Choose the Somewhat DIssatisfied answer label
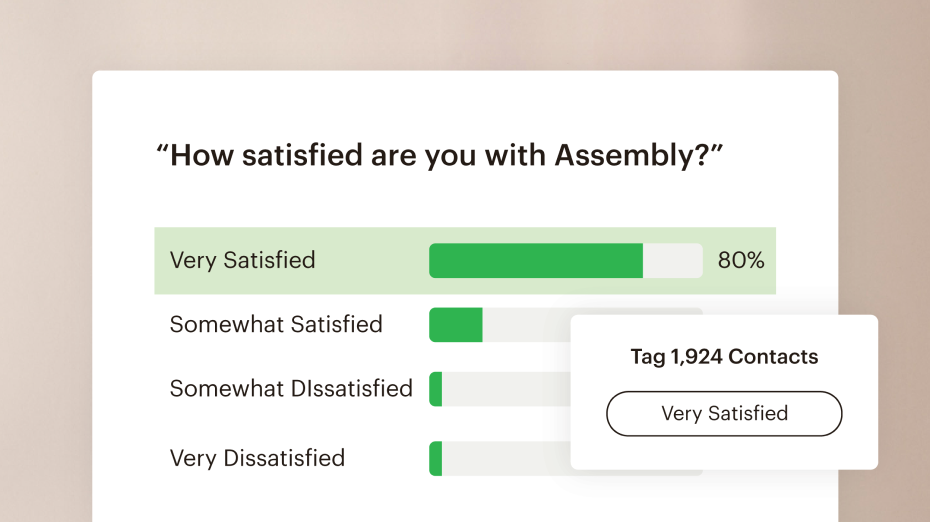This screenshot has width=930, height=522. (291, 388)
